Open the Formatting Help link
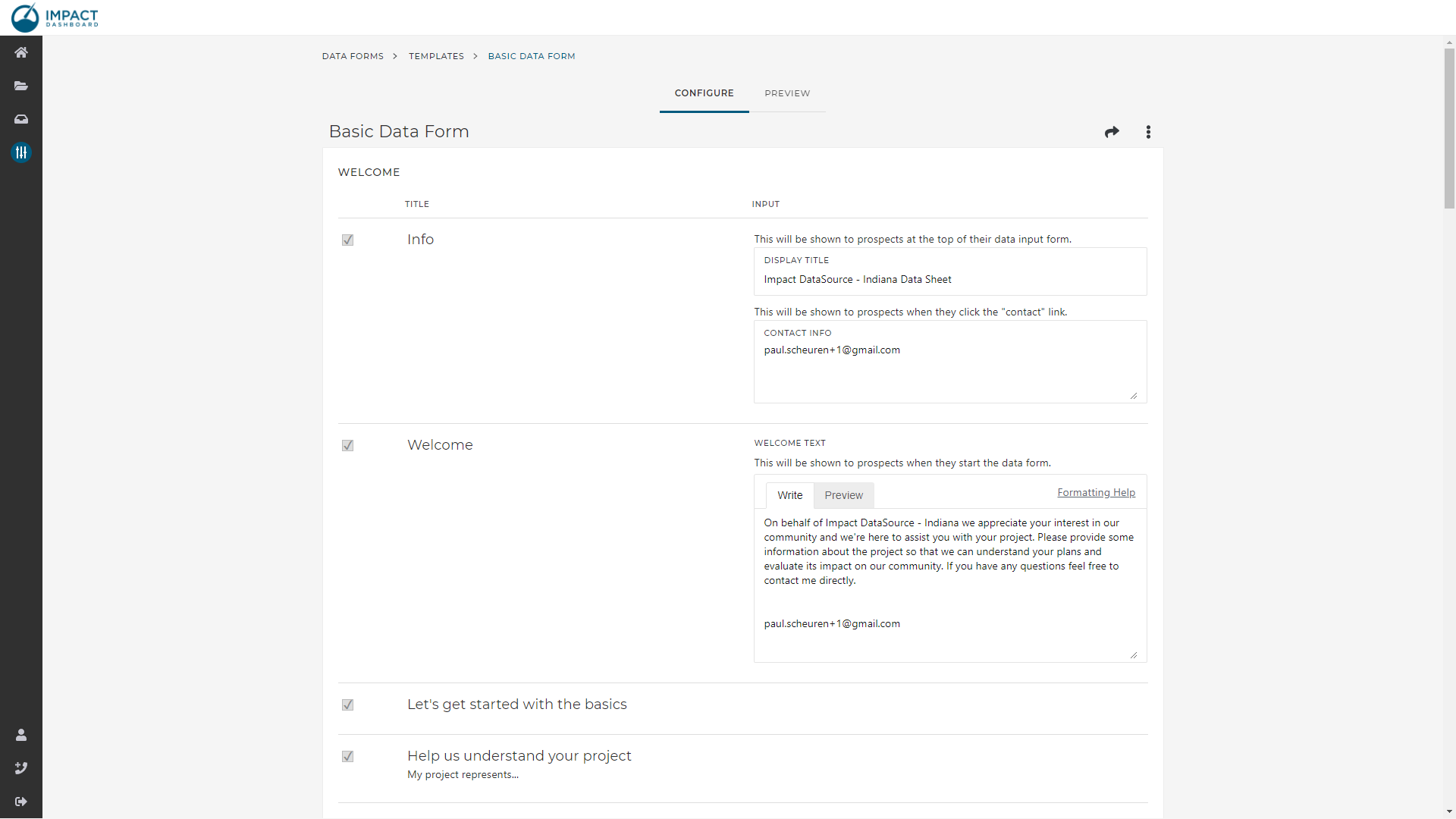This screenshot has width=1456, height=819. click(x=1096, y=493)
